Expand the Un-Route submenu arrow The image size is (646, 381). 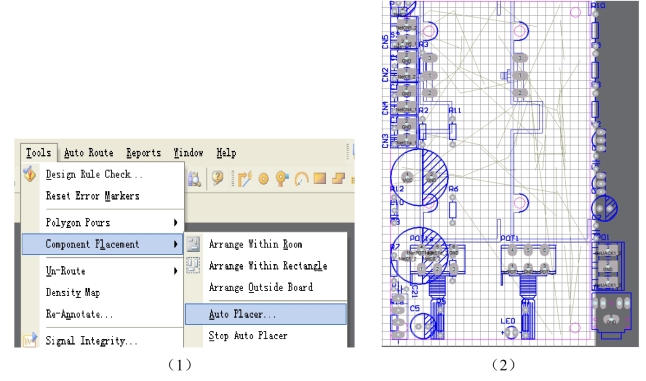(x=176, y=271)
